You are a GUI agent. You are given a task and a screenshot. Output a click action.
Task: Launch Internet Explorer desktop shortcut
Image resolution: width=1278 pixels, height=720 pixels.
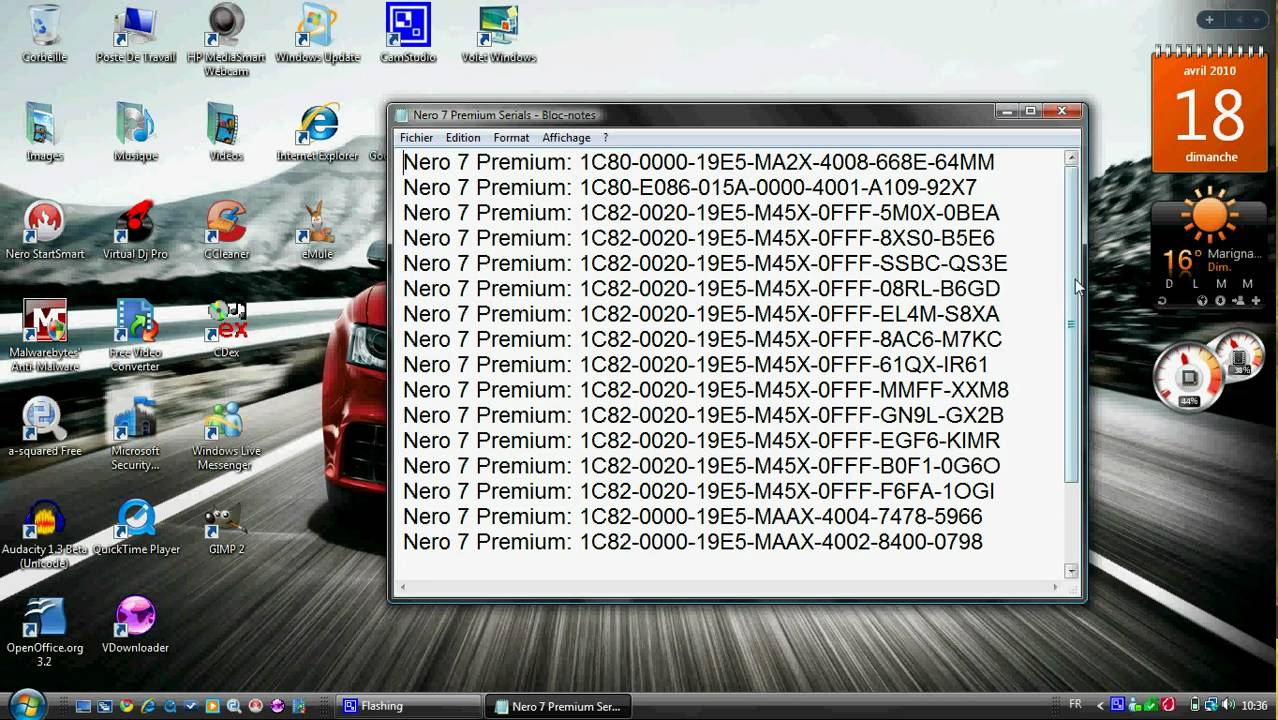click(x=317, y=132)
